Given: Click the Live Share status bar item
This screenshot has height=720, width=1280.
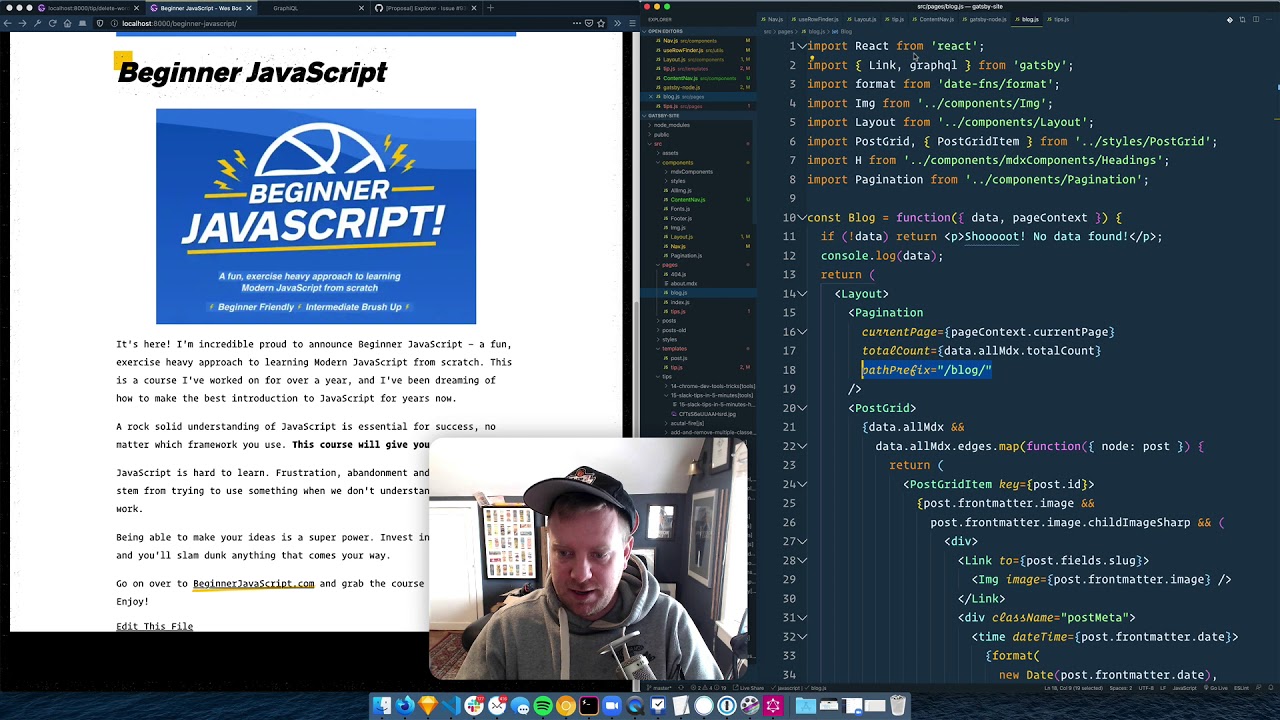Looking at the screenshot, I should click(749, 688).
